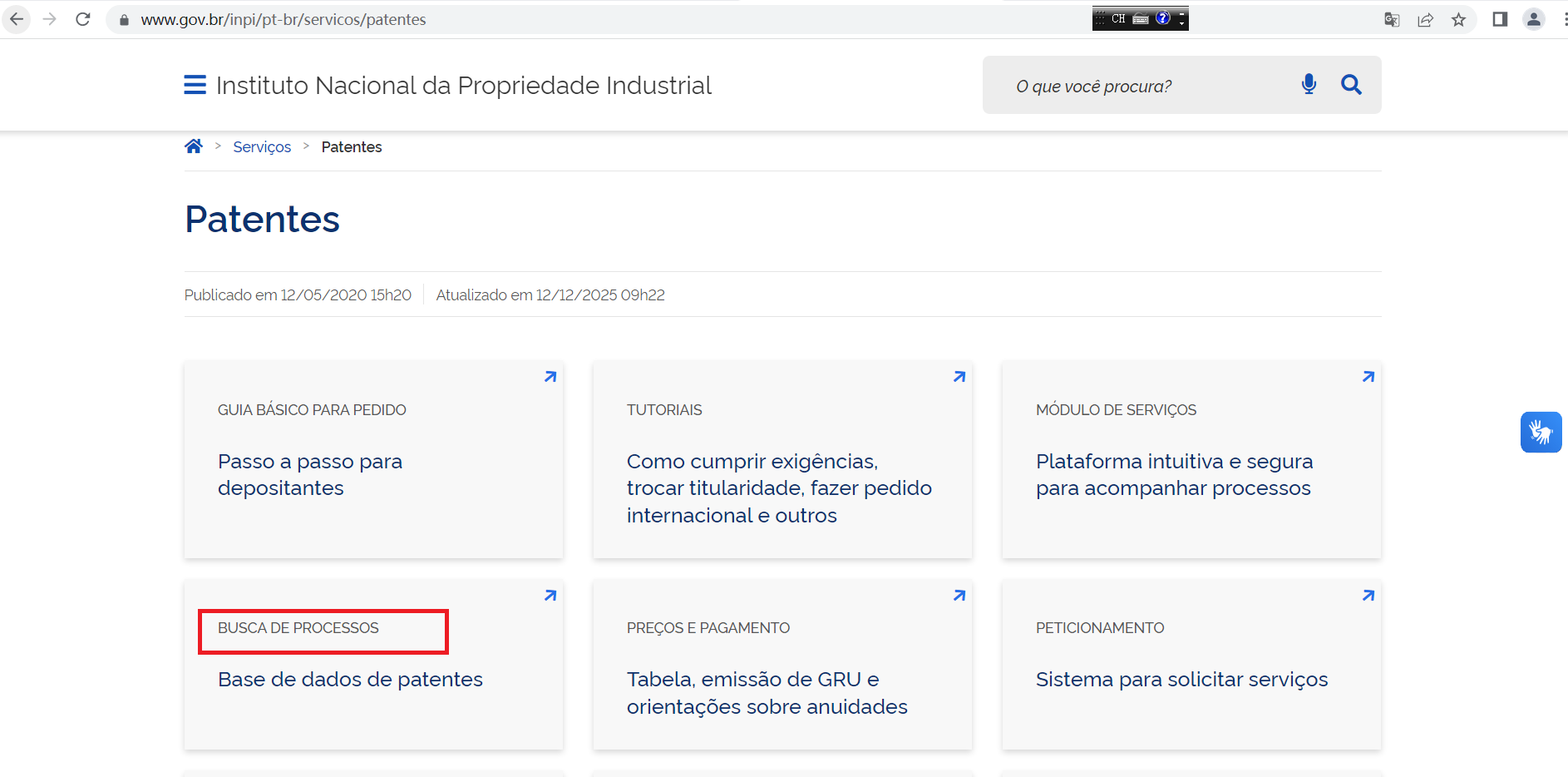The image size is (1568, 777).
Task: Open the browser side panel
Action: [1500, 19]
